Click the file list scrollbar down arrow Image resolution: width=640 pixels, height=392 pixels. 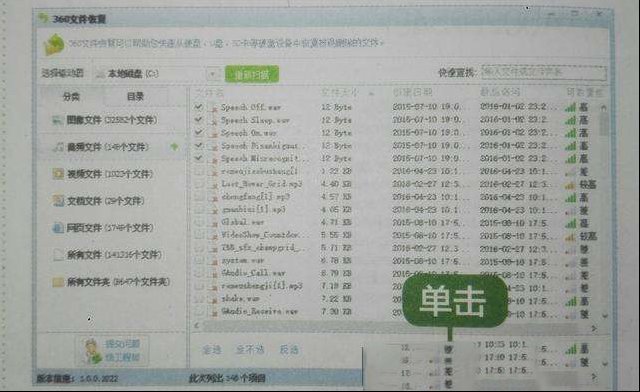click(x=604, y=316)
